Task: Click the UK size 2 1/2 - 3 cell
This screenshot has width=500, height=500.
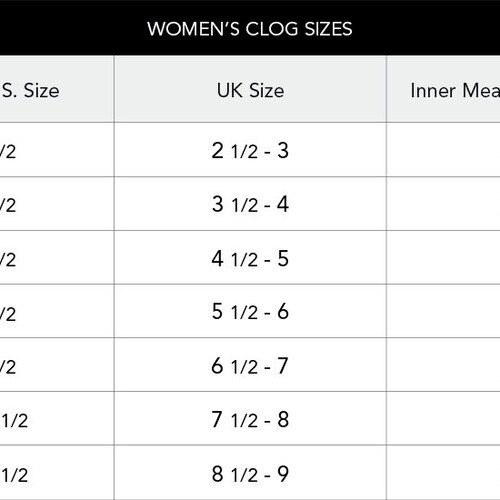Action: [x=250, y=150]
